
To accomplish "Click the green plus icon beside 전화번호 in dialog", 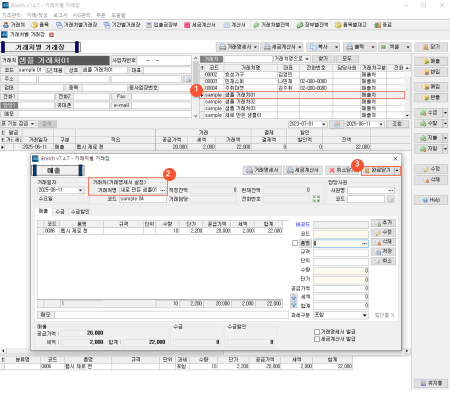I will point(316,199).
